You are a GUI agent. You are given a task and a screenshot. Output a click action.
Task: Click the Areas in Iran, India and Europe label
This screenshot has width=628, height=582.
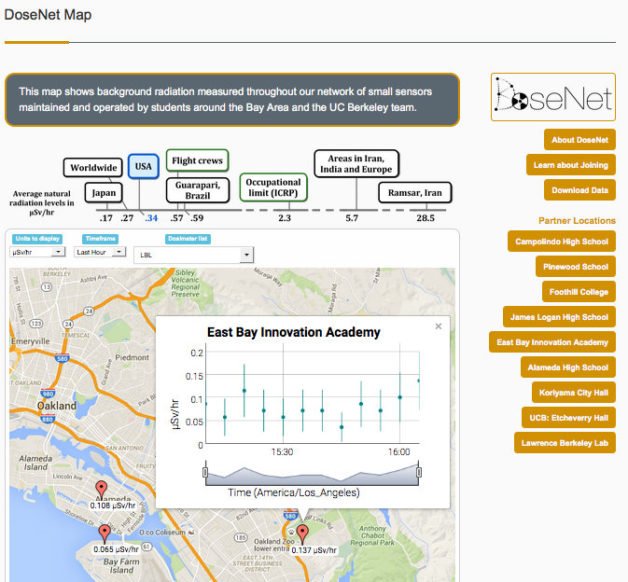tap(356, 164)
